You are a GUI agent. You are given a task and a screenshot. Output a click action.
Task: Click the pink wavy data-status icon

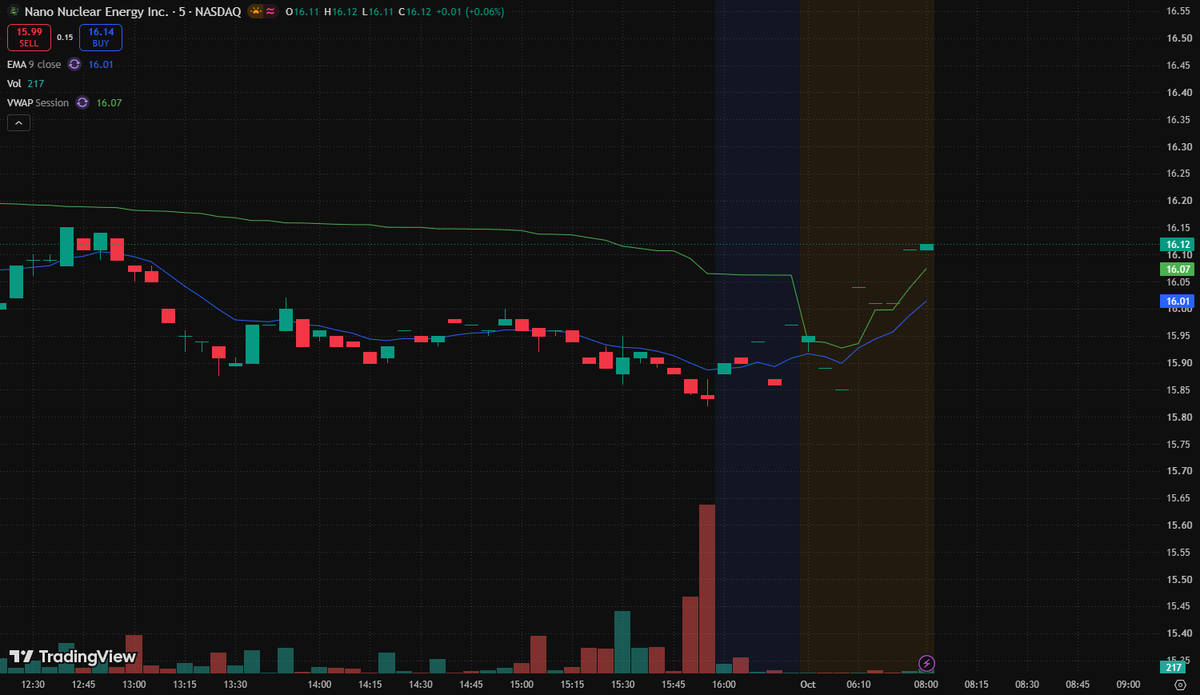(x=271, y=12)
